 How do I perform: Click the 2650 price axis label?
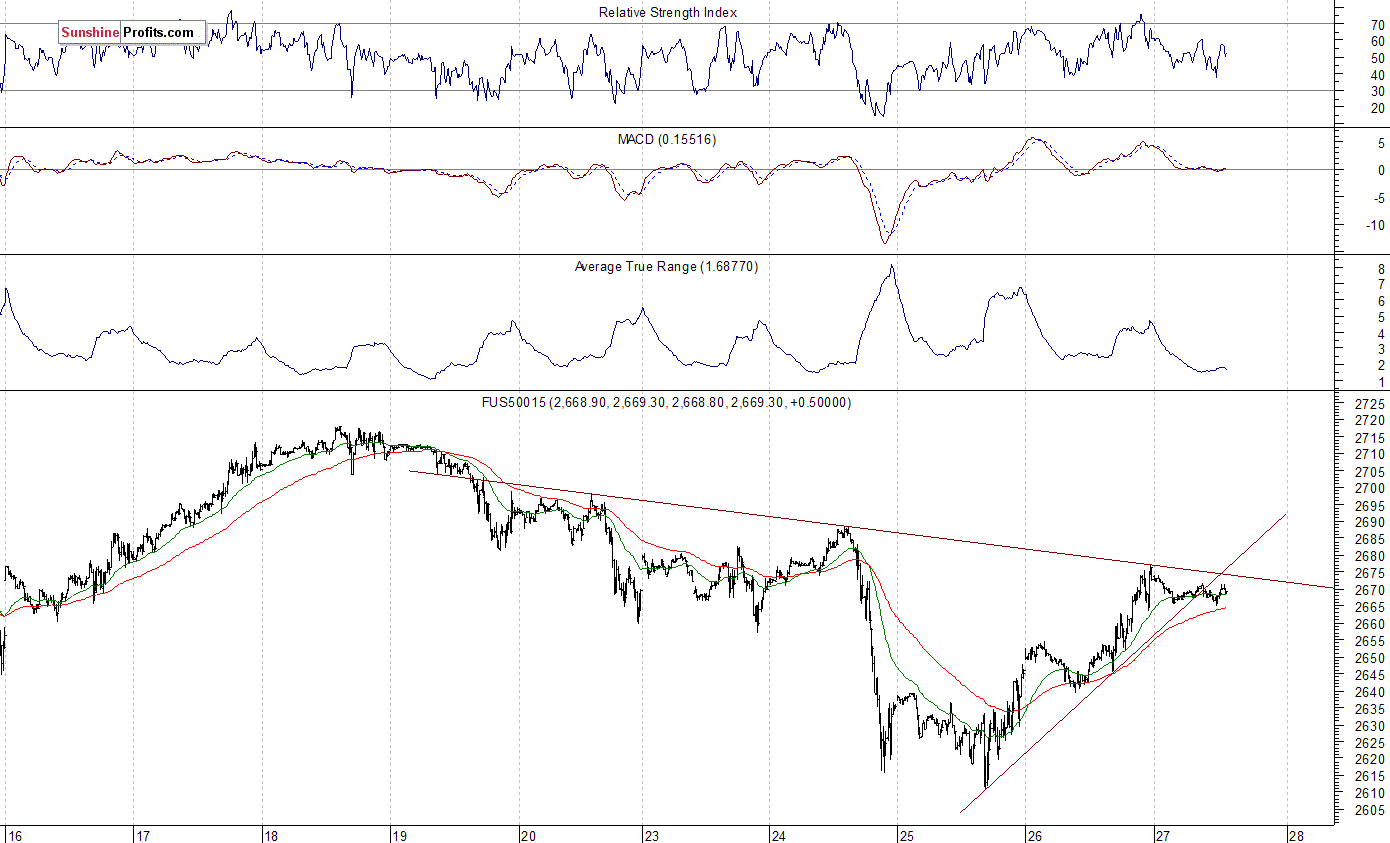(1370, 659)
